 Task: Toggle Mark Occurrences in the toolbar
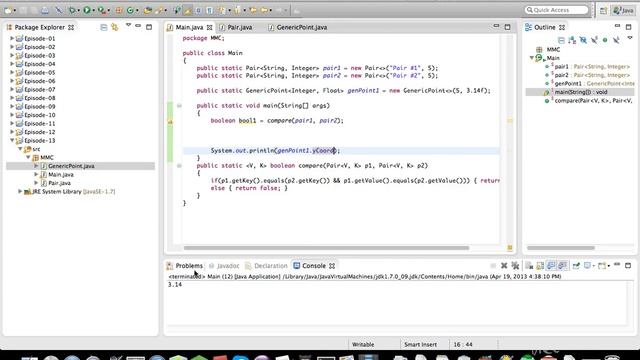pos(187,10)
